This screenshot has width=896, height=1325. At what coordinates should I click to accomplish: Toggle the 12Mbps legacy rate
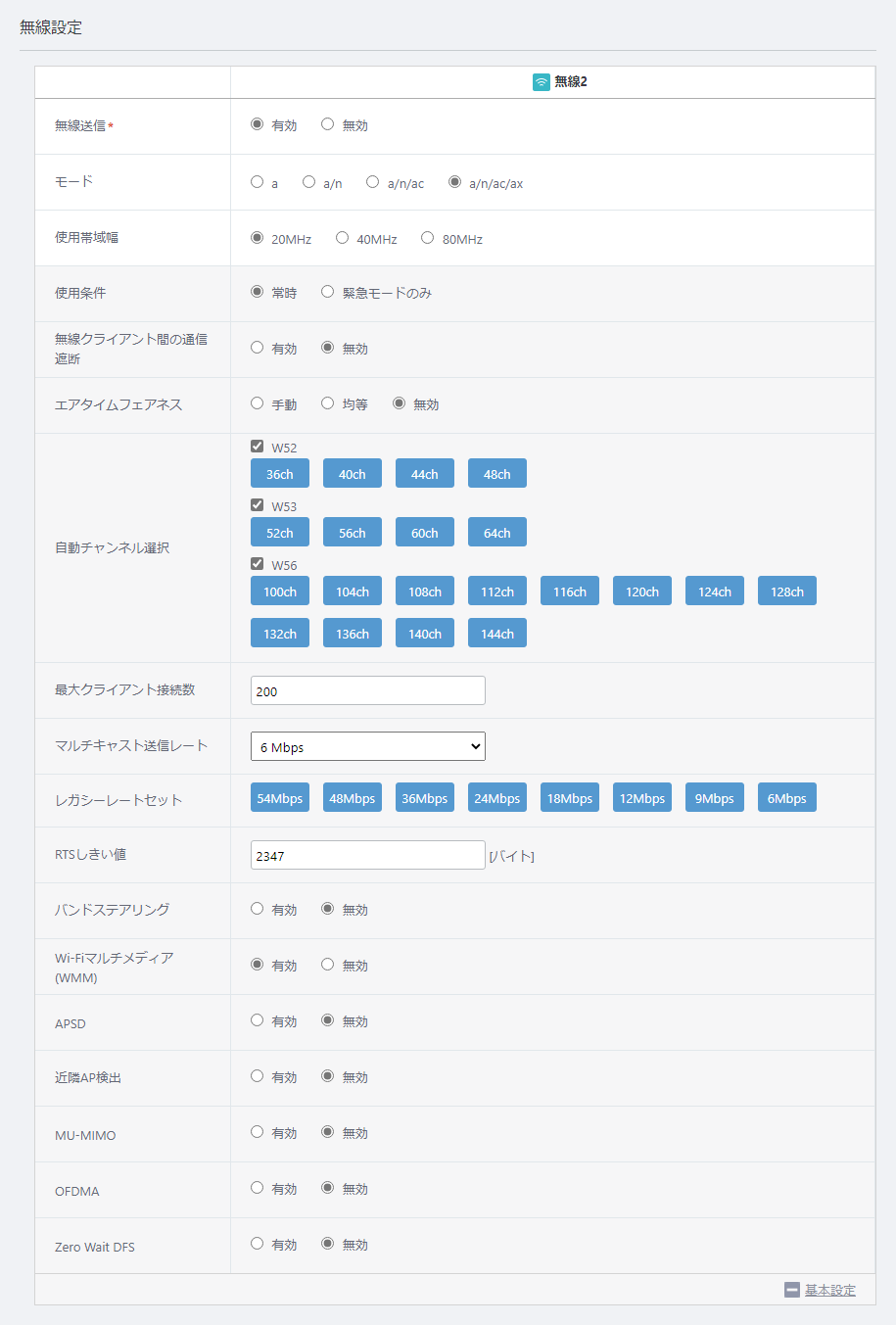642,798
